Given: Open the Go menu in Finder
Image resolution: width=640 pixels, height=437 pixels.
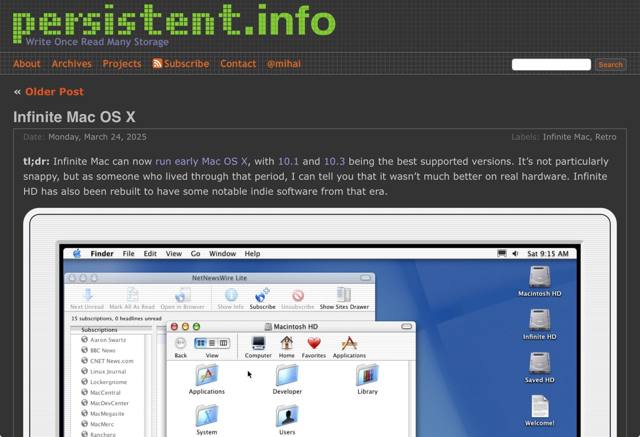Looking at the screenshot, I should (196, 254).
